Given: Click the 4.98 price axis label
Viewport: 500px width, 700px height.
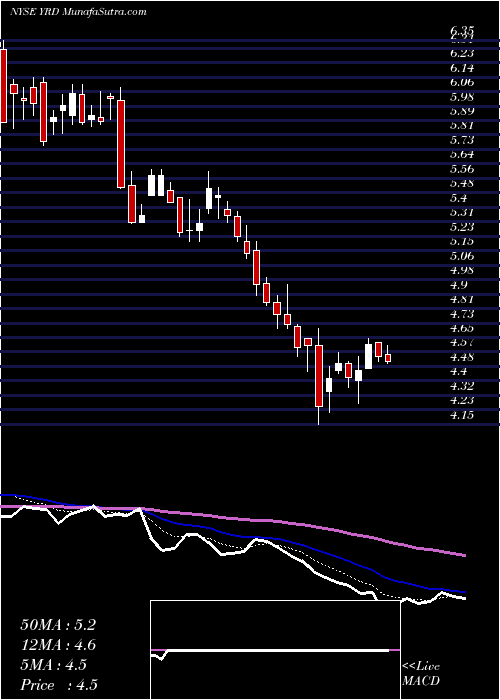Looking at the screenshot, I should click(x=462, y=271).
